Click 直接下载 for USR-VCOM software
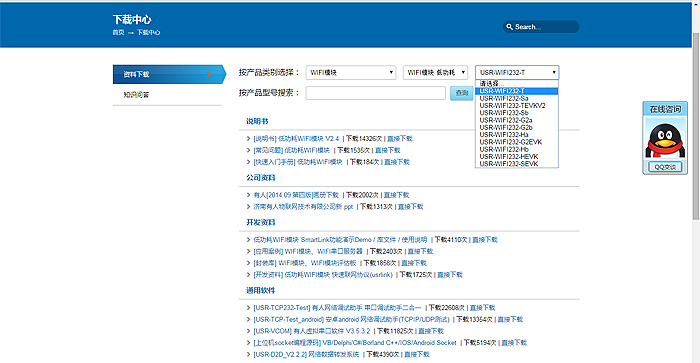Viewport: 700px width, 363px height. tap(431, 331)
